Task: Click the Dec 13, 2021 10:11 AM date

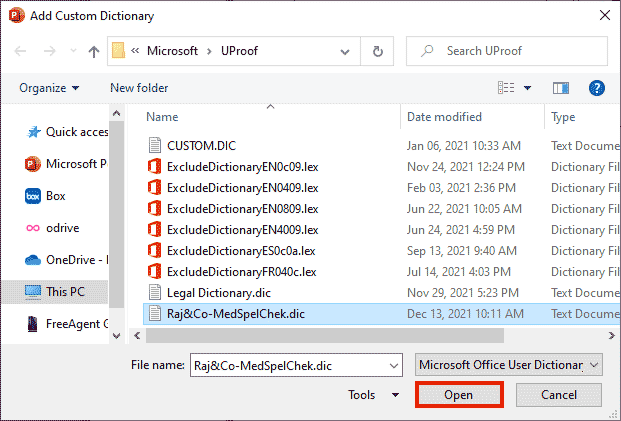Action: coord(465,314)
